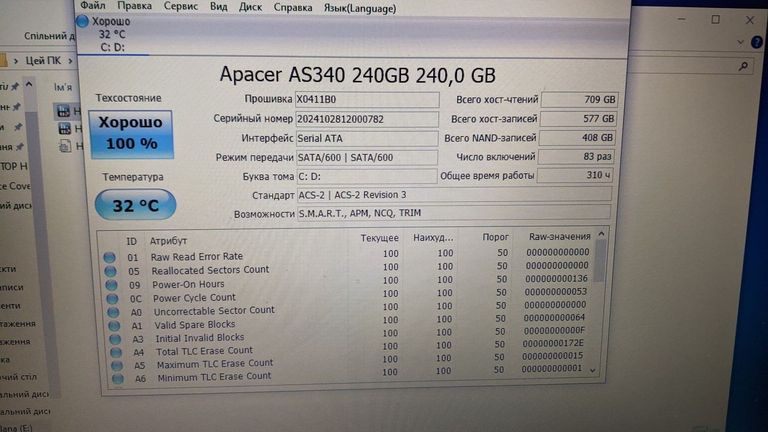
Task: Collapse Explorer quick access up arrow
Action: (x=29, y=85)
